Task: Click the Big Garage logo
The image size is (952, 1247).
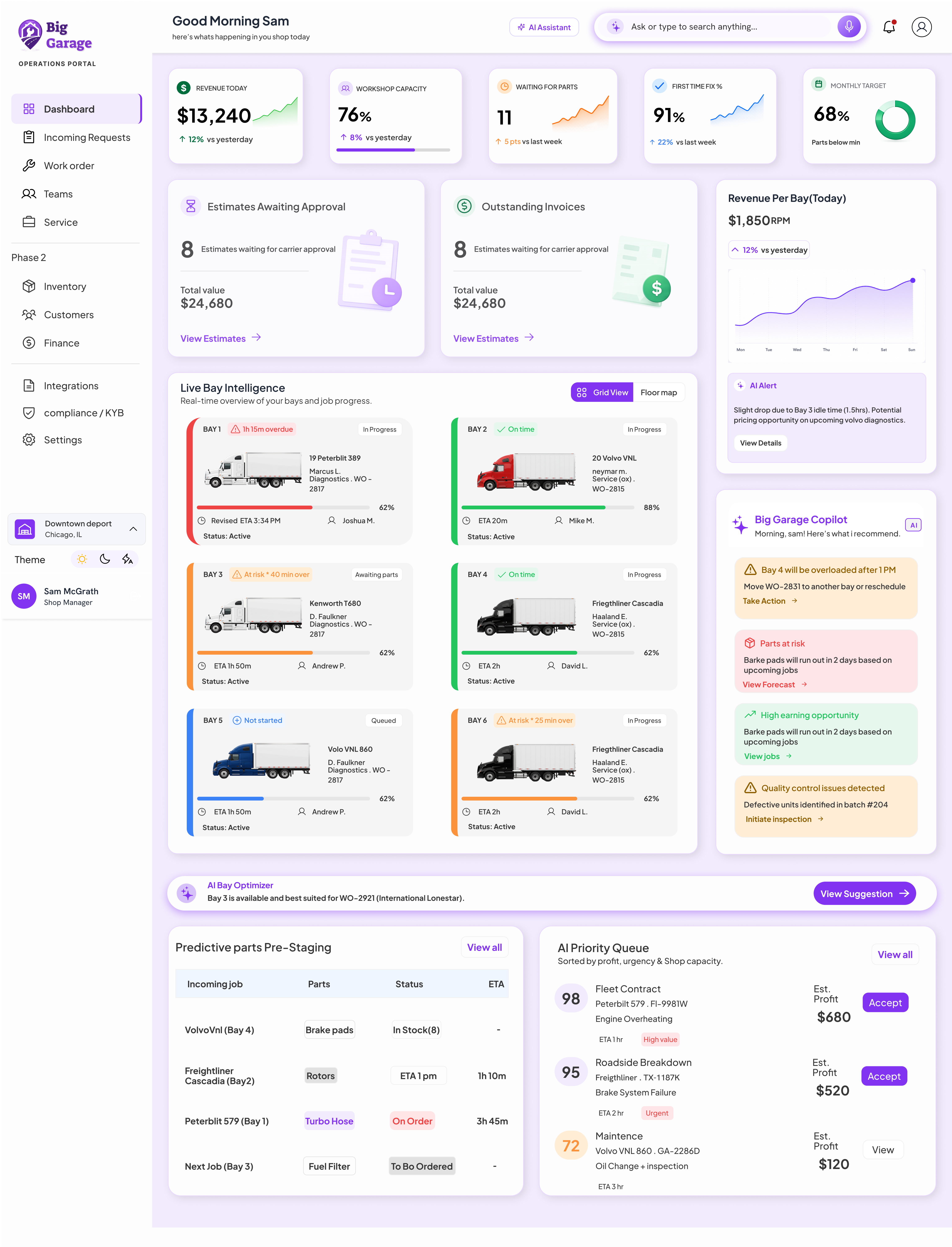Action: pos(55,35)
